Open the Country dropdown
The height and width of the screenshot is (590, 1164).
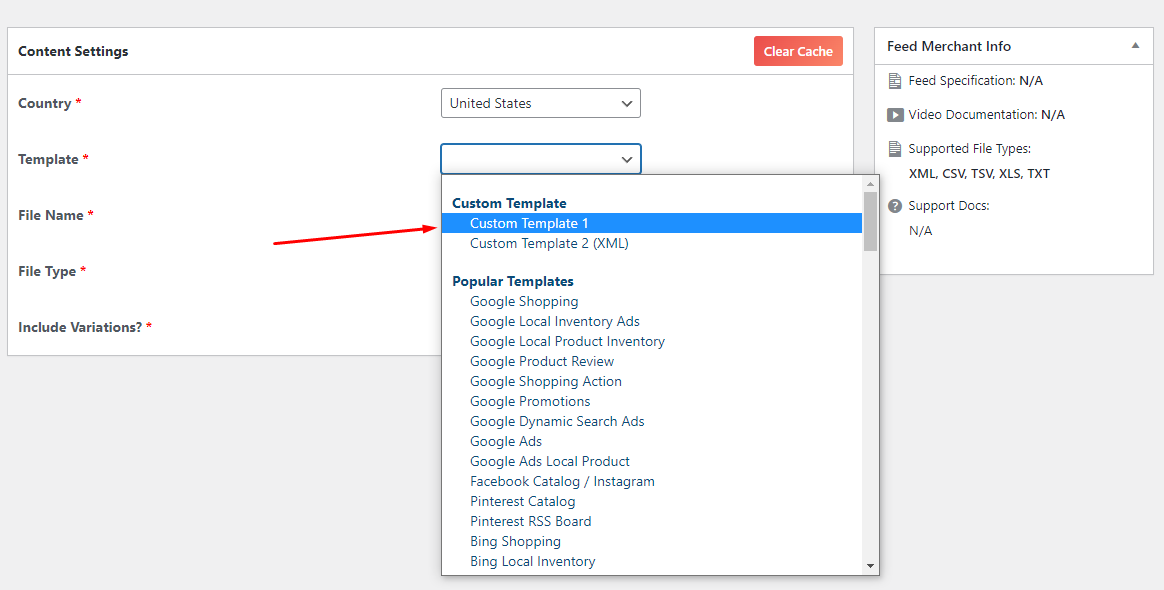[540, 103]
